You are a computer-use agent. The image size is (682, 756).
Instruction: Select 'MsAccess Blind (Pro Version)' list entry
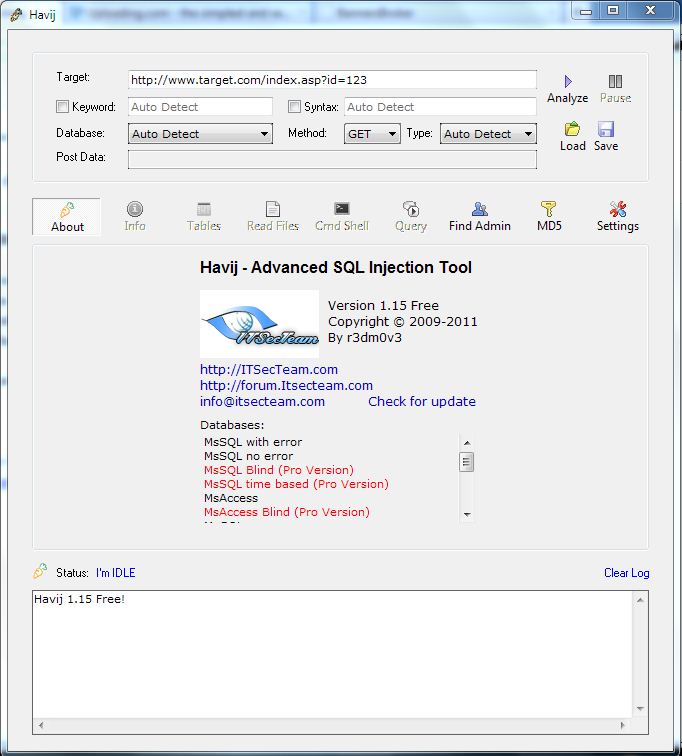point(287,512)
